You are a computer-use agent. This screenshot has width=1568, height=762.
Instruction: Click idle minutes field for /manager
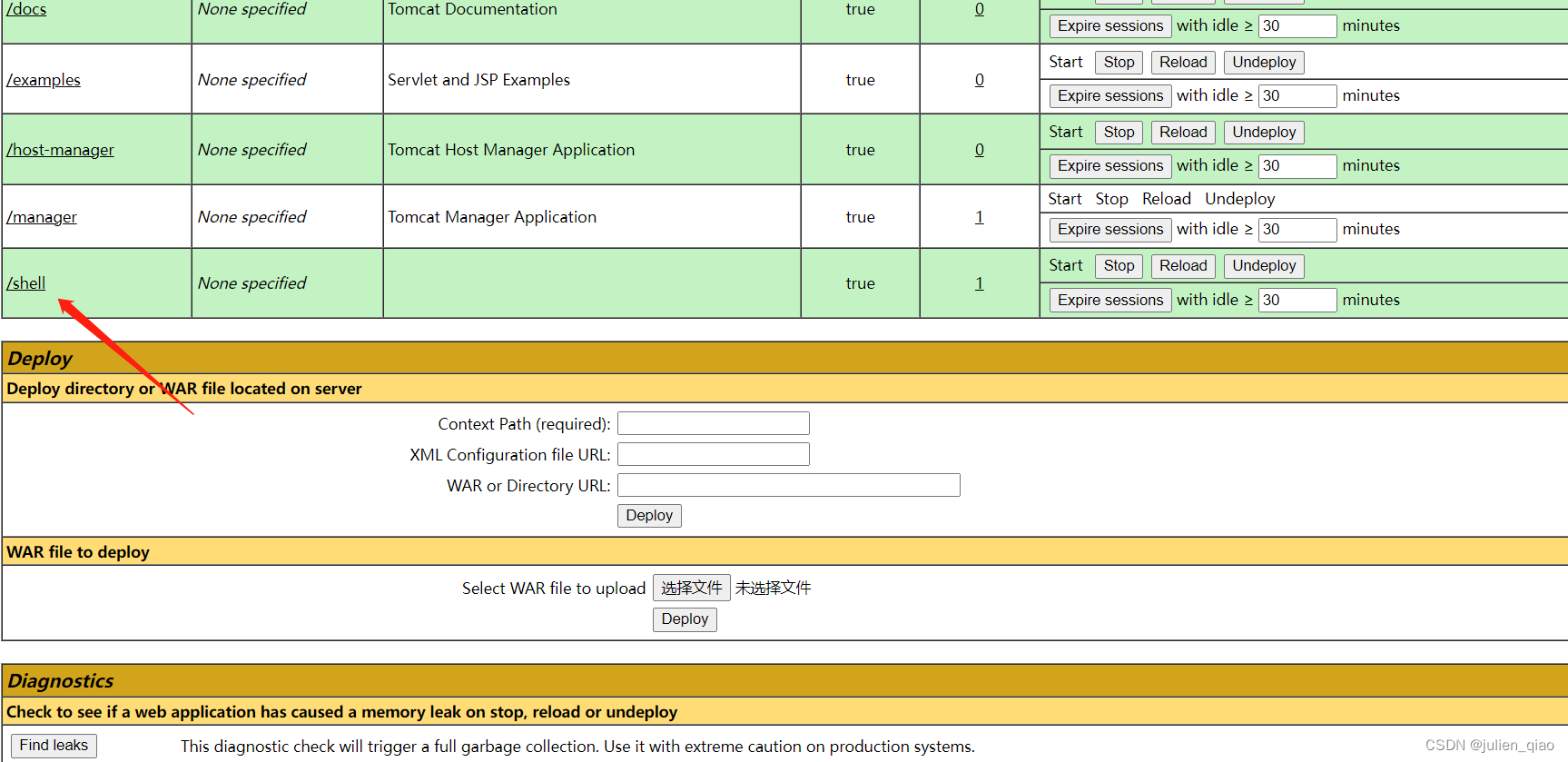(x=1297, y=230)
